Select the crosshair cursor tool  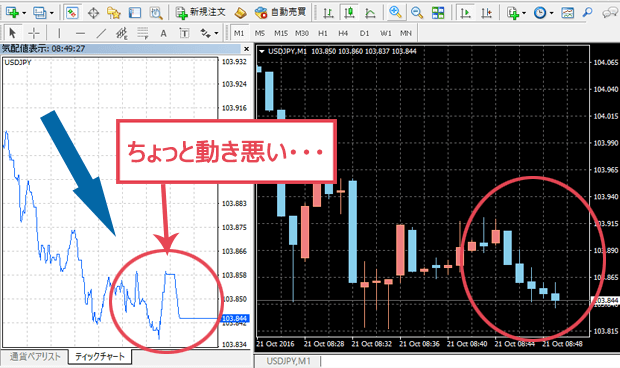click(34, 33)
